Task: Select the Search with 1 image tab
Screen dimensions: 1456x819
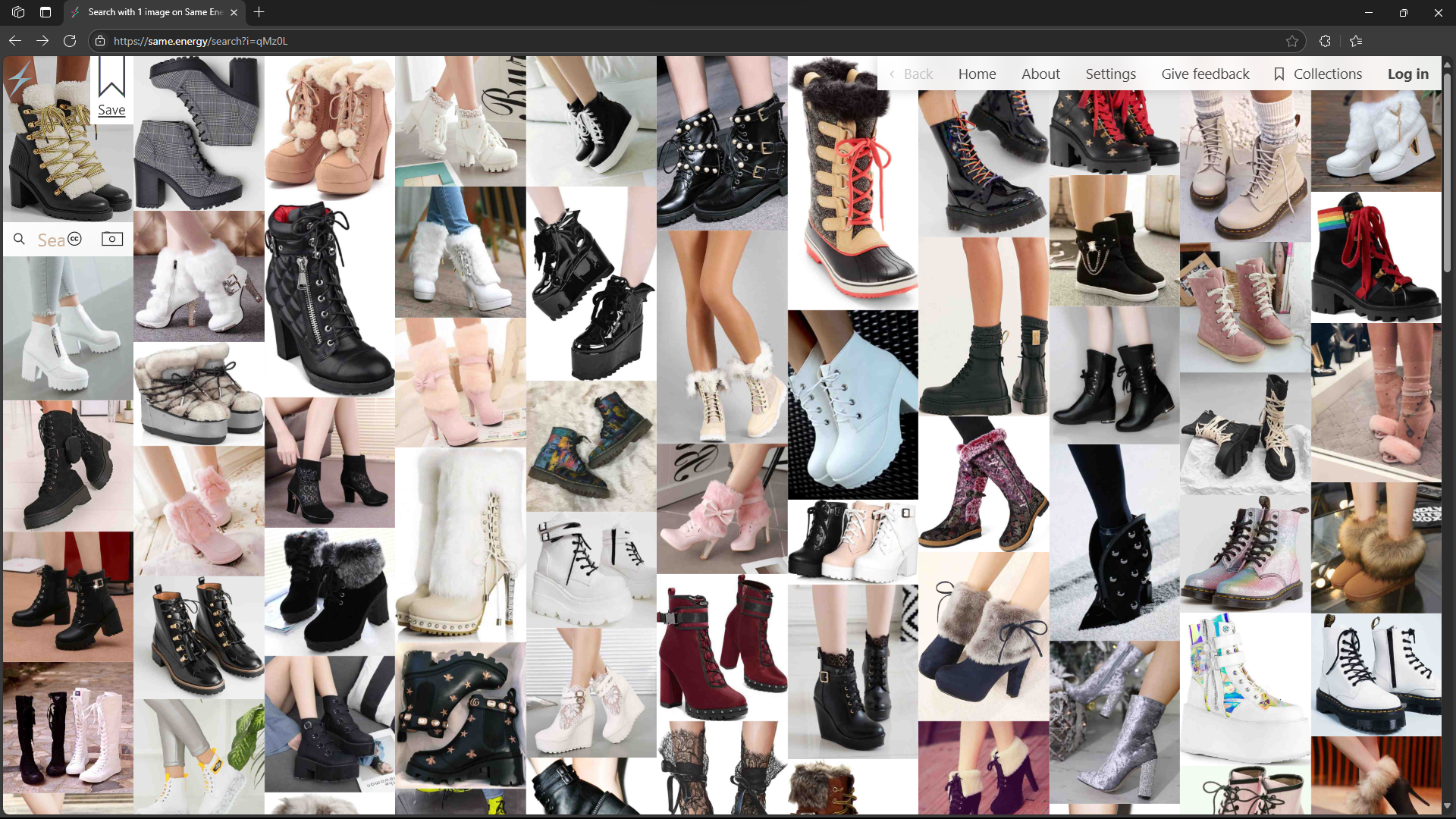Action: [154, 12]
